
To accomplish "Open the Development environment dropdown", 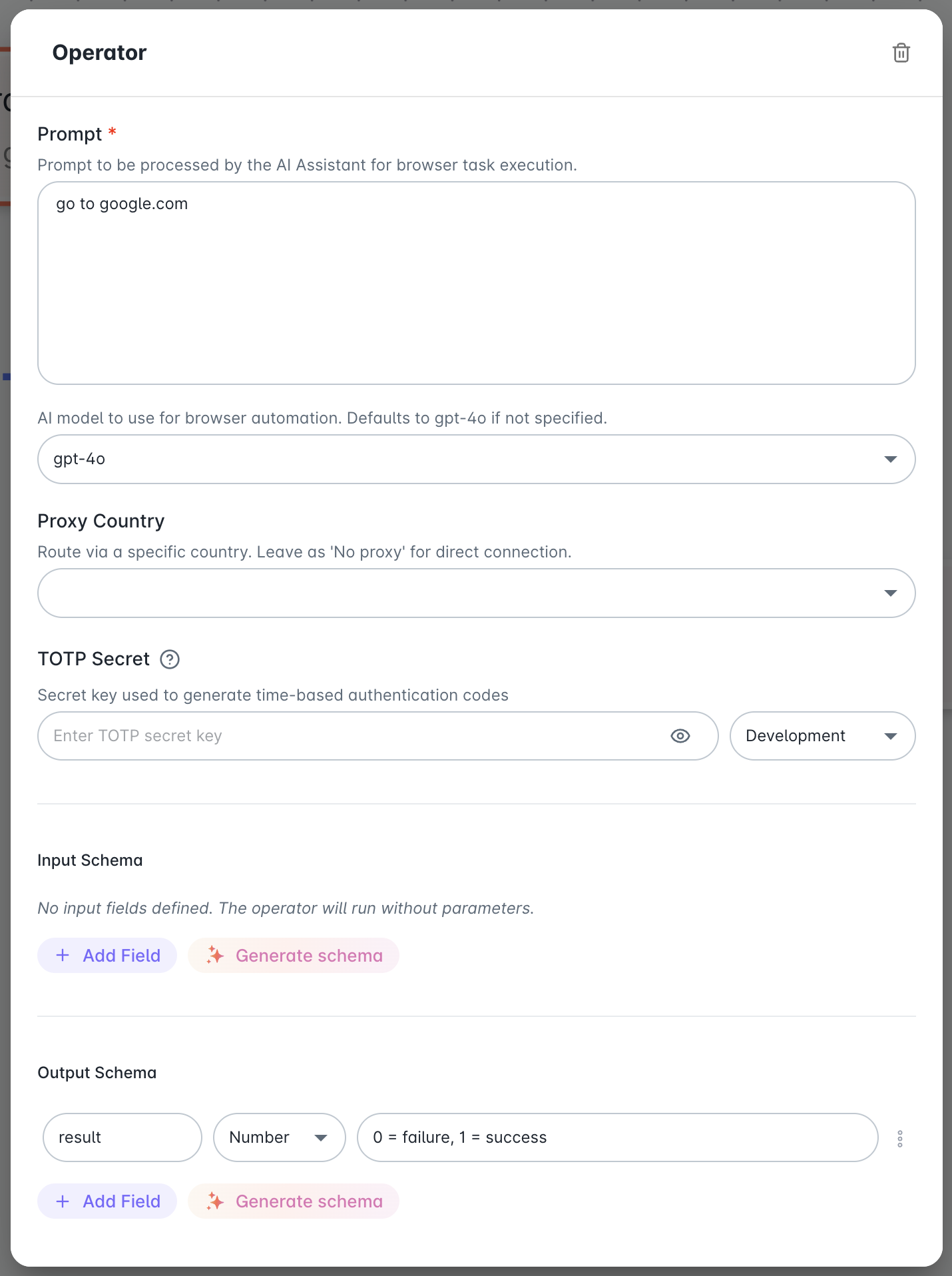I will pyautogui.click(x=822, y=736).
